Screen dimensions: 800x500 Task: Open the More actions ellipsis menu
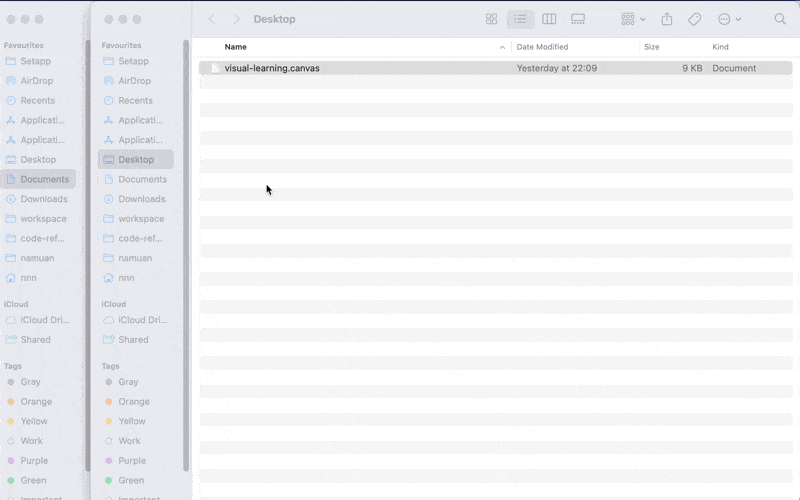729,19
